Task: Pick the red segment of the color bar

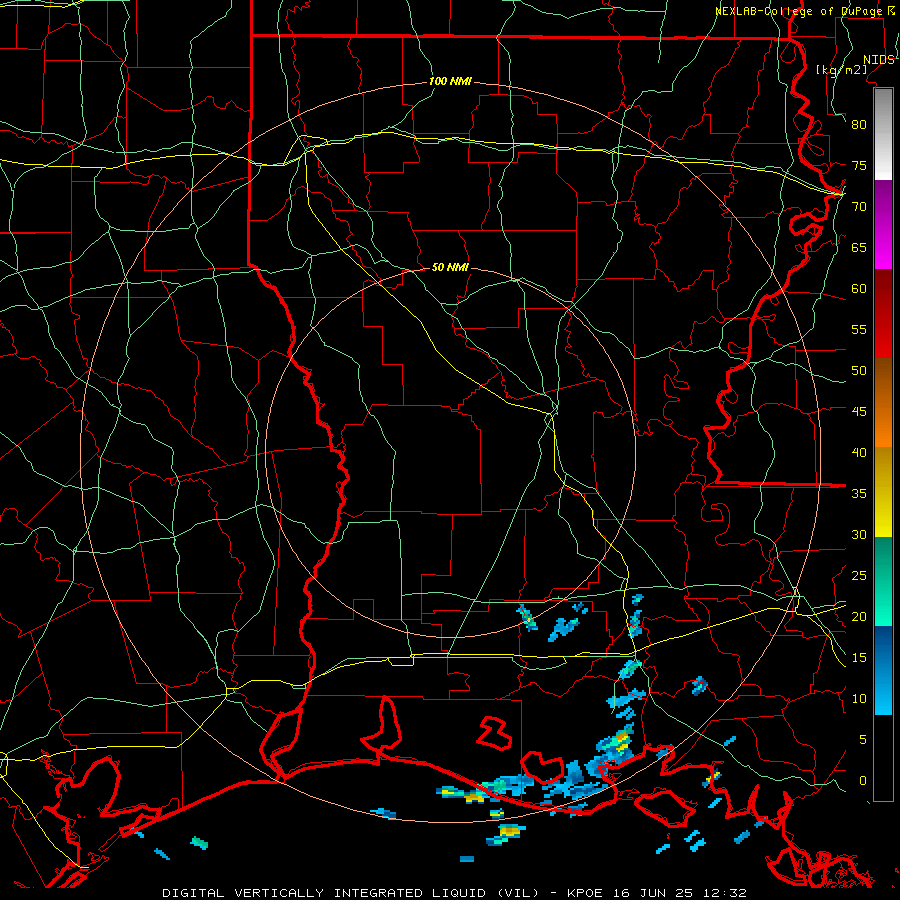Action: click(883, 314)
